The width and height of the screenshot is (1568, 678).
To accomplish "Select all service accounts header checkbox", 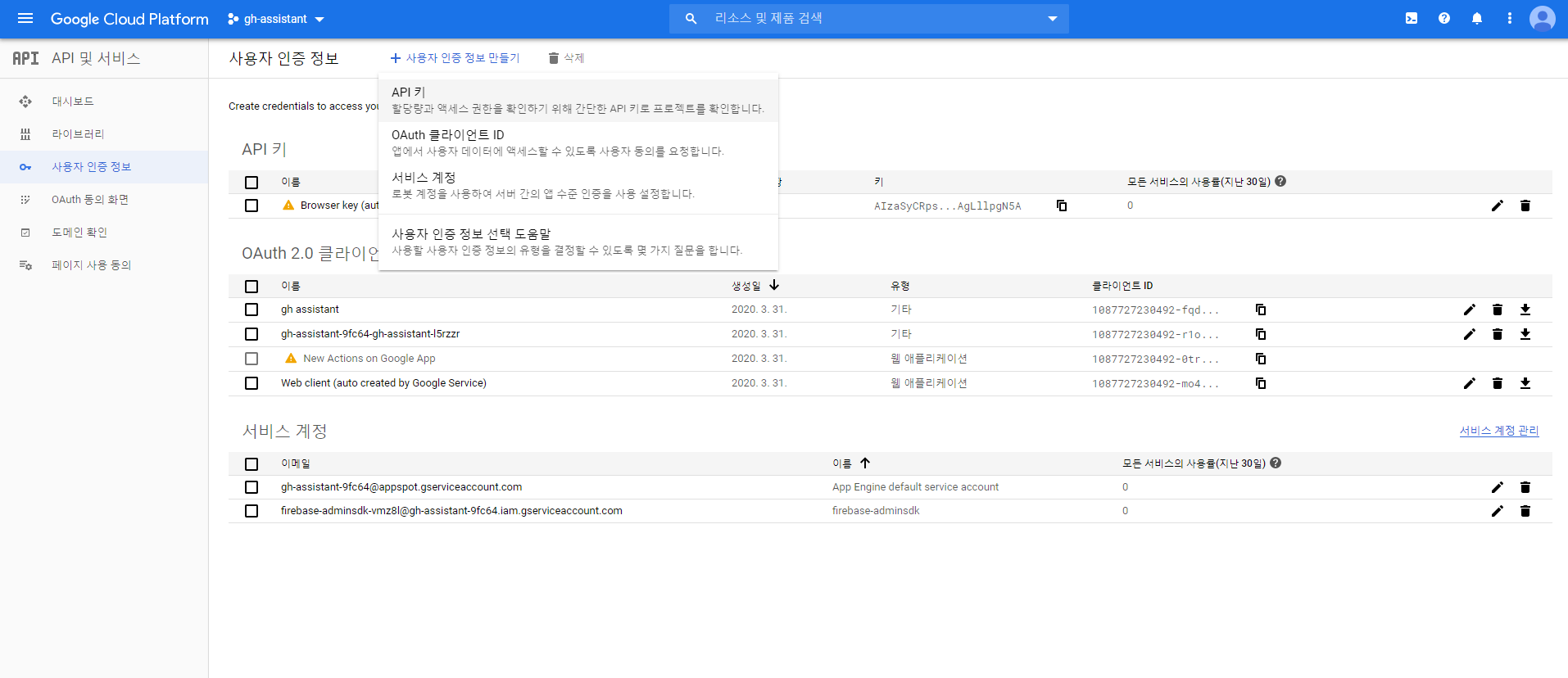I will point(252,464).
